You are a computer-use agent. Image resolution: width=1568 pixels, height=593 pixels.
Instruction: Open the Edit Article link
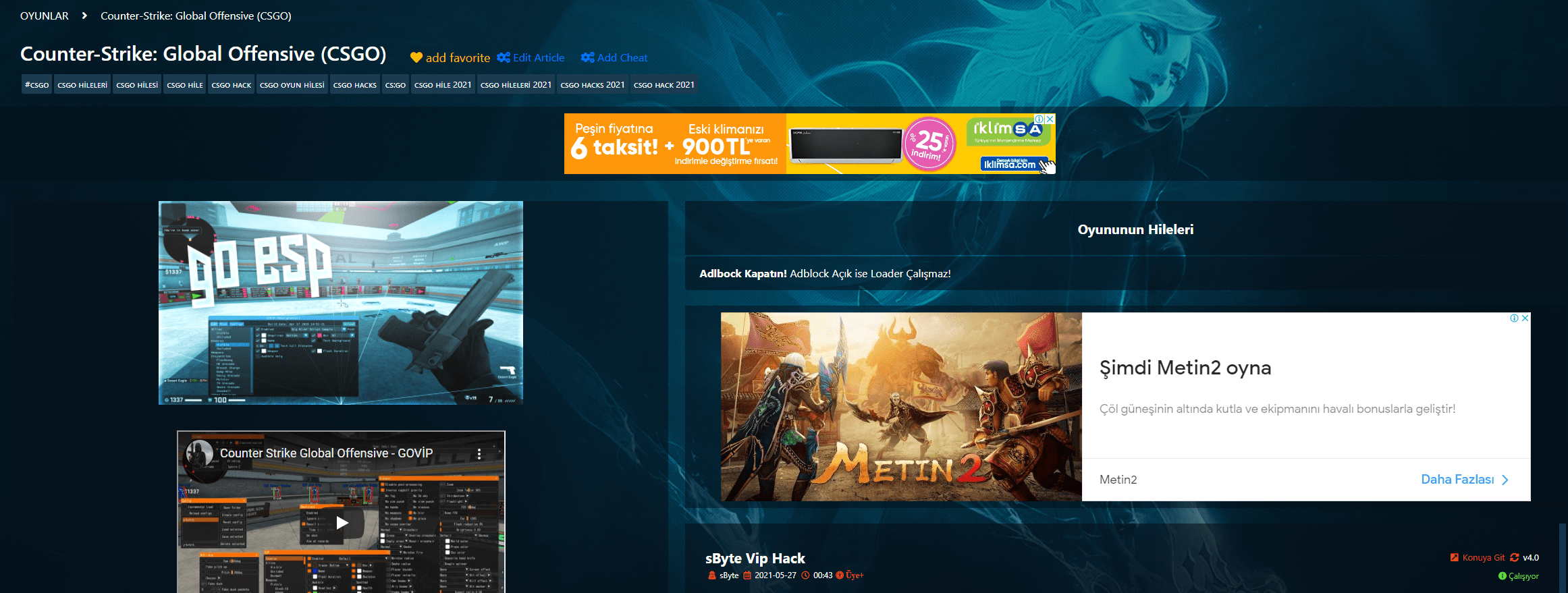[x=539, y=58]
